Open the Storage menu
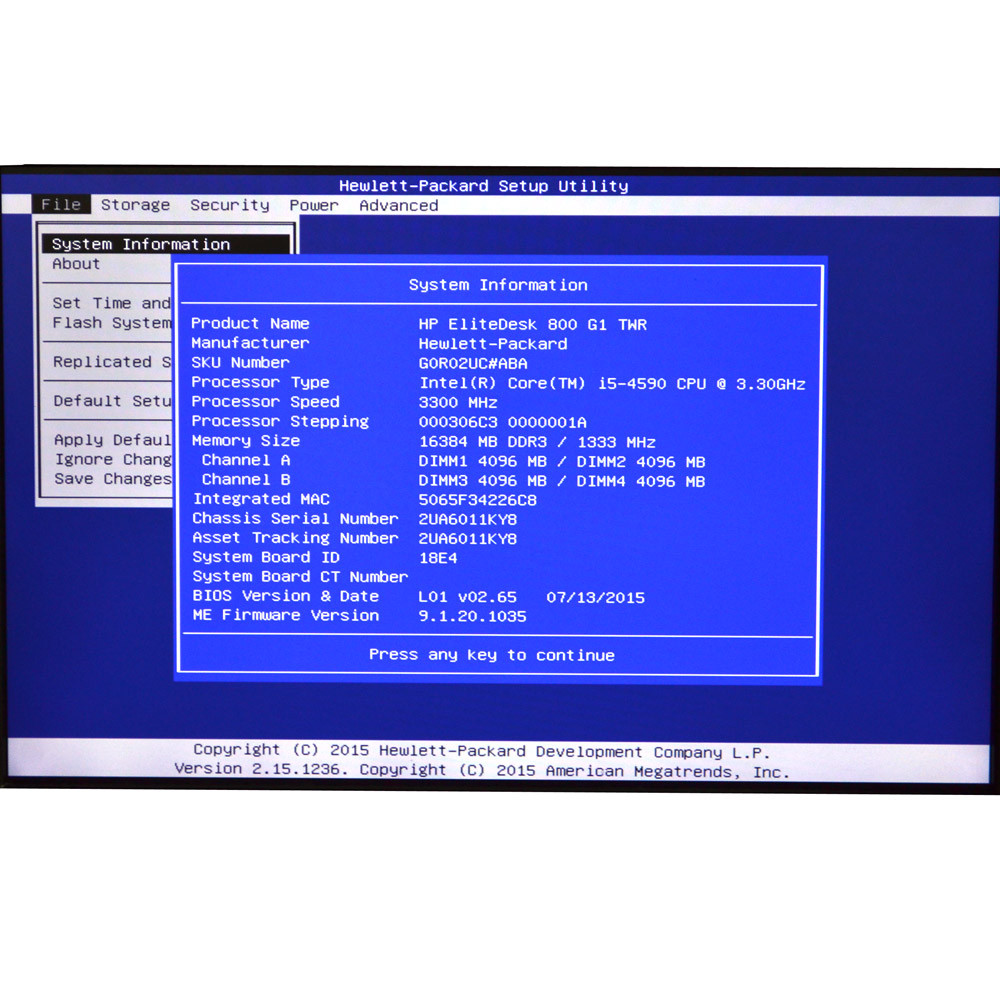The image size is (1000, 1000). tap(135, 205)
